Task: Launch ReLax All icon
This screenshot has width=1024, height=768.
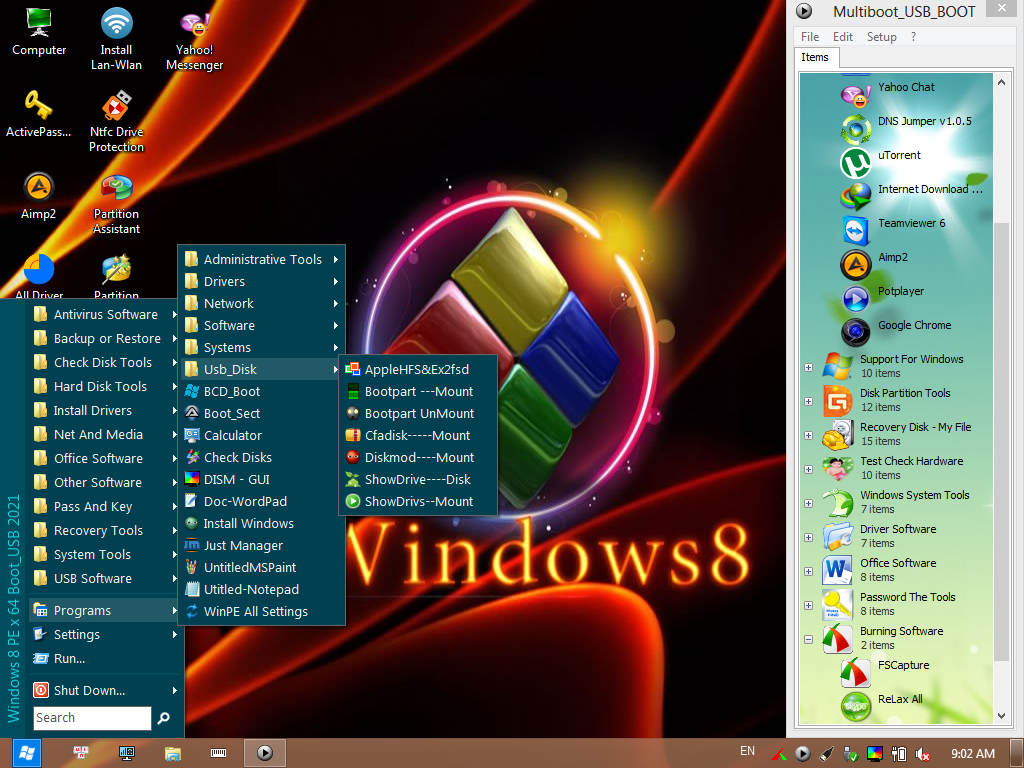Action: click(855, 707)
